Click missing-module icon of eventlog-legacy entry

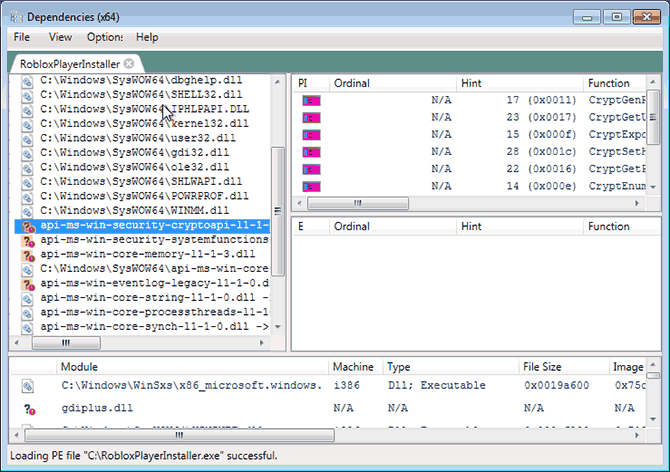[x=28, y=284]
